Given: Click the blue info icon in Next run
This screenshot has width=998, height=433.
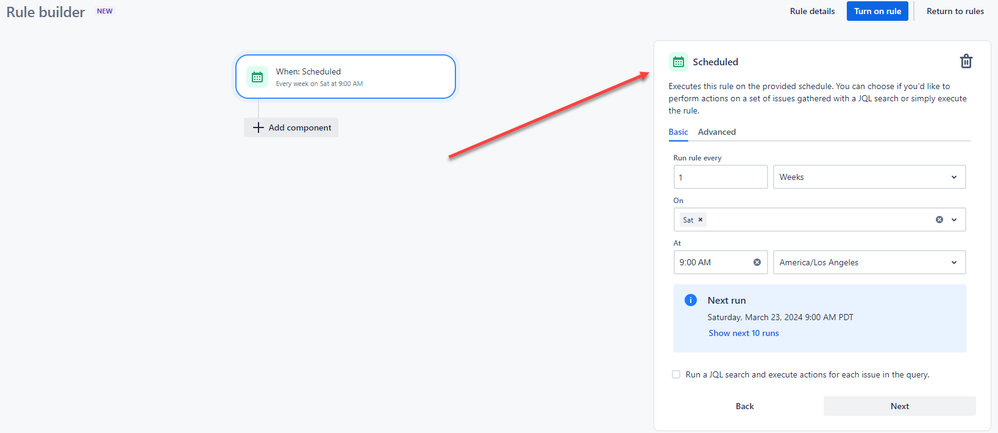Looking at the screenshot, I should click(691, 300).
